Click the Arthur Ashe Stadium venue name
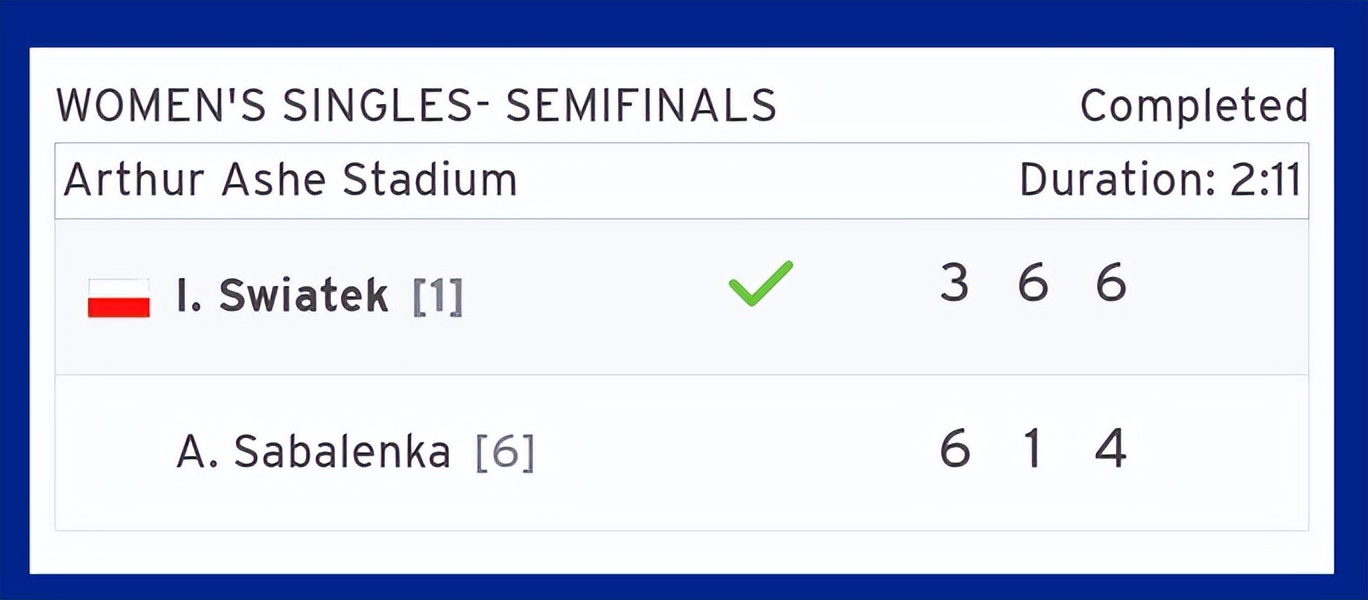 click(290, 181)
